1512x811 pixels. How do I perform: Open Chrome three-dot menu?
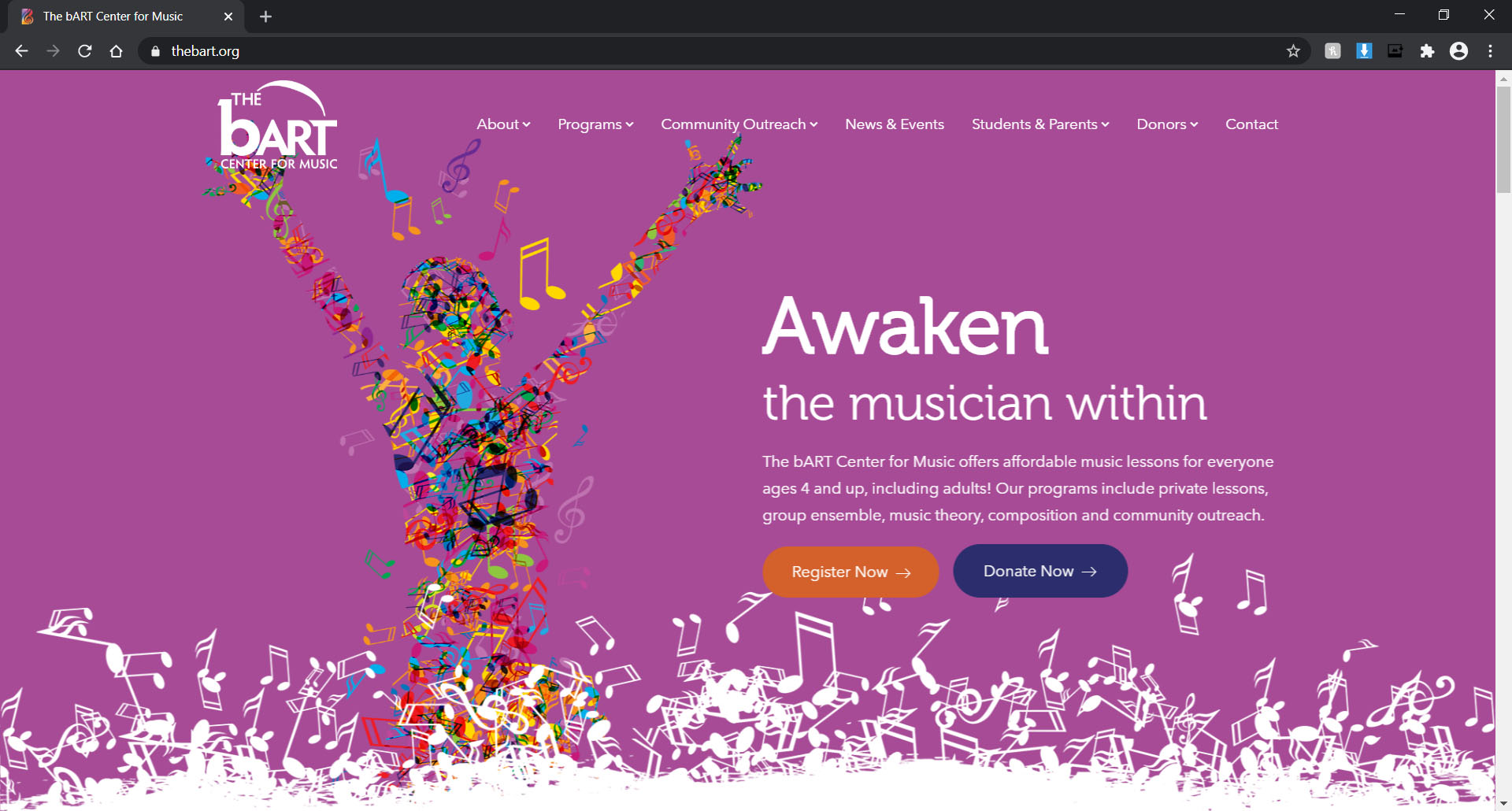[x=1490, y=51]
